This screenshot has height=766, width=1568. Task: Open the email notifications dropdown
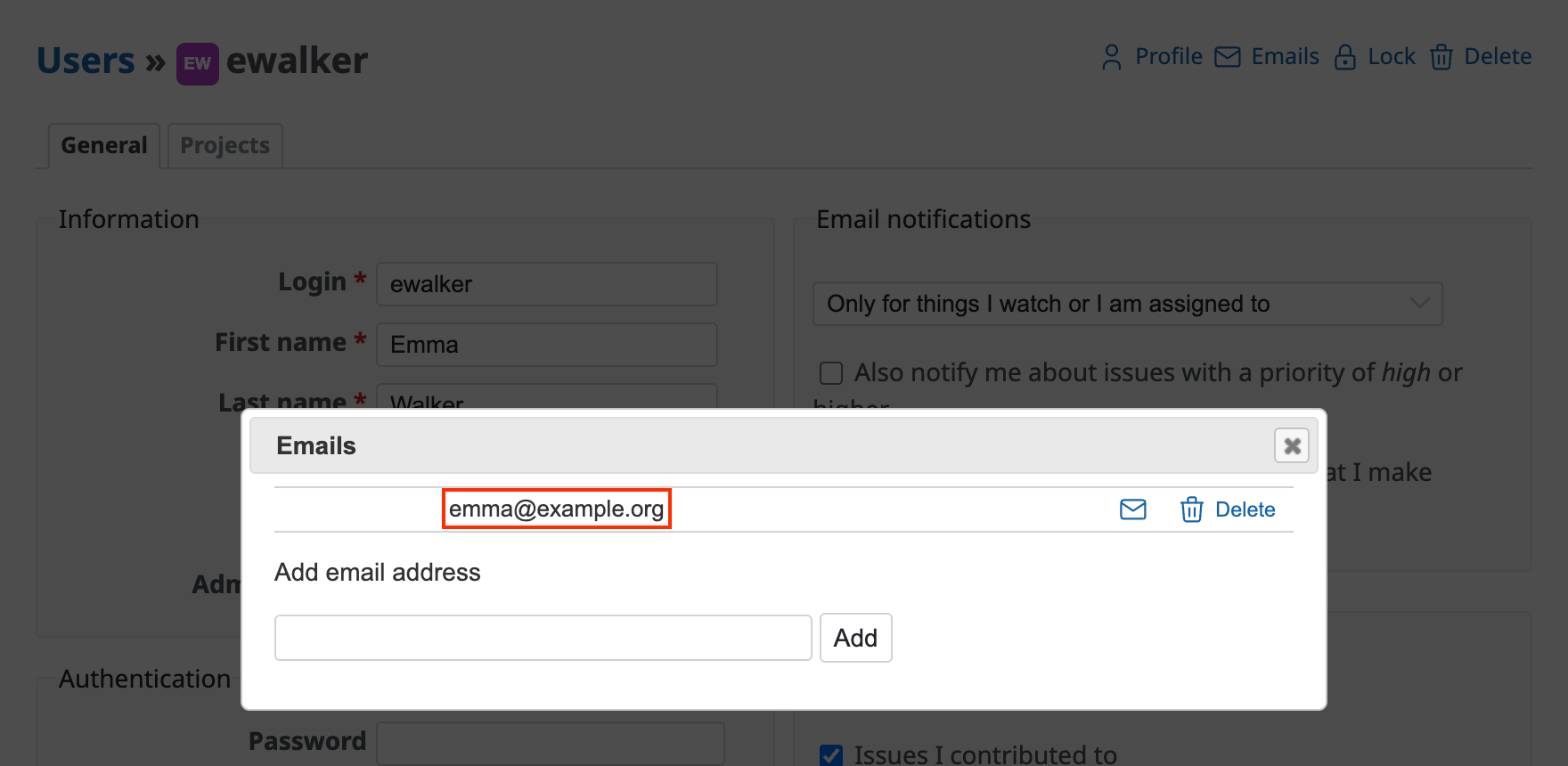pos(1128,304)
